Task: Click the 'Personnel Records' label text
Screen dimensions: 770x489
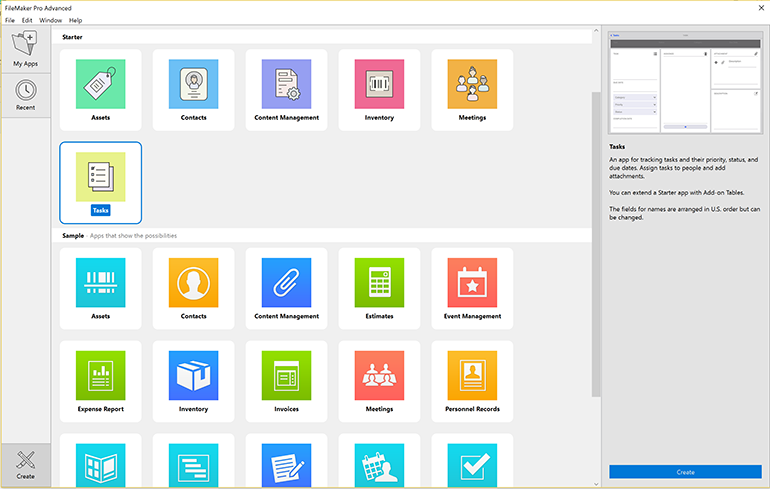Action: click(x=472, y=409)
